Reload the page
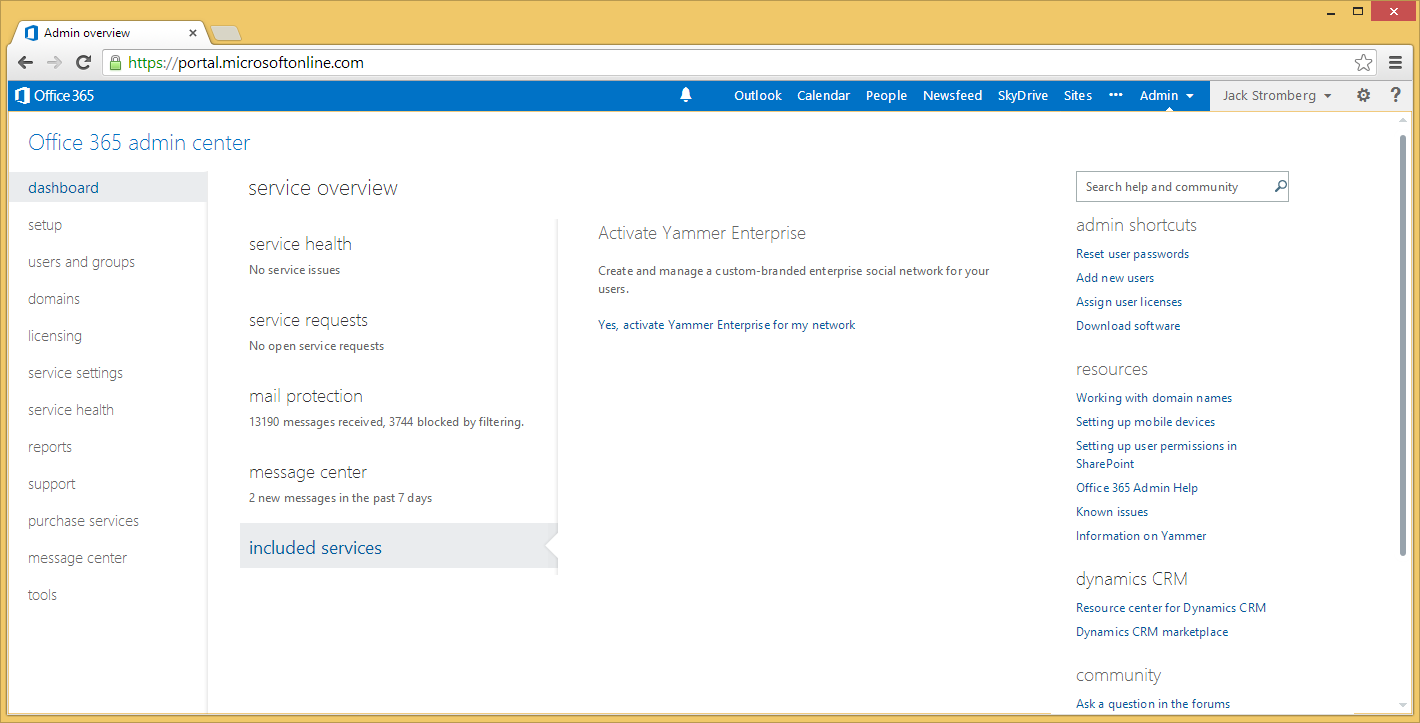1420x723 pixels. click(x=84, y=62)
